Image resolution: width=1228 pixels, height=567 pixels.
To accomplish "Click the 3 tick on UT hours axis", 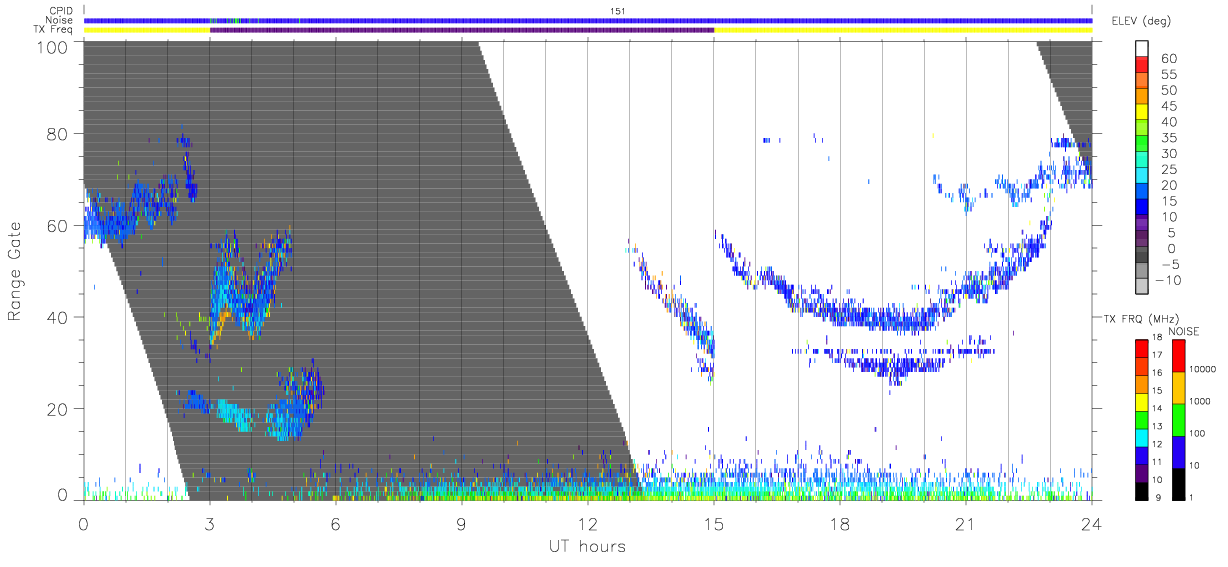I will 210,523.
